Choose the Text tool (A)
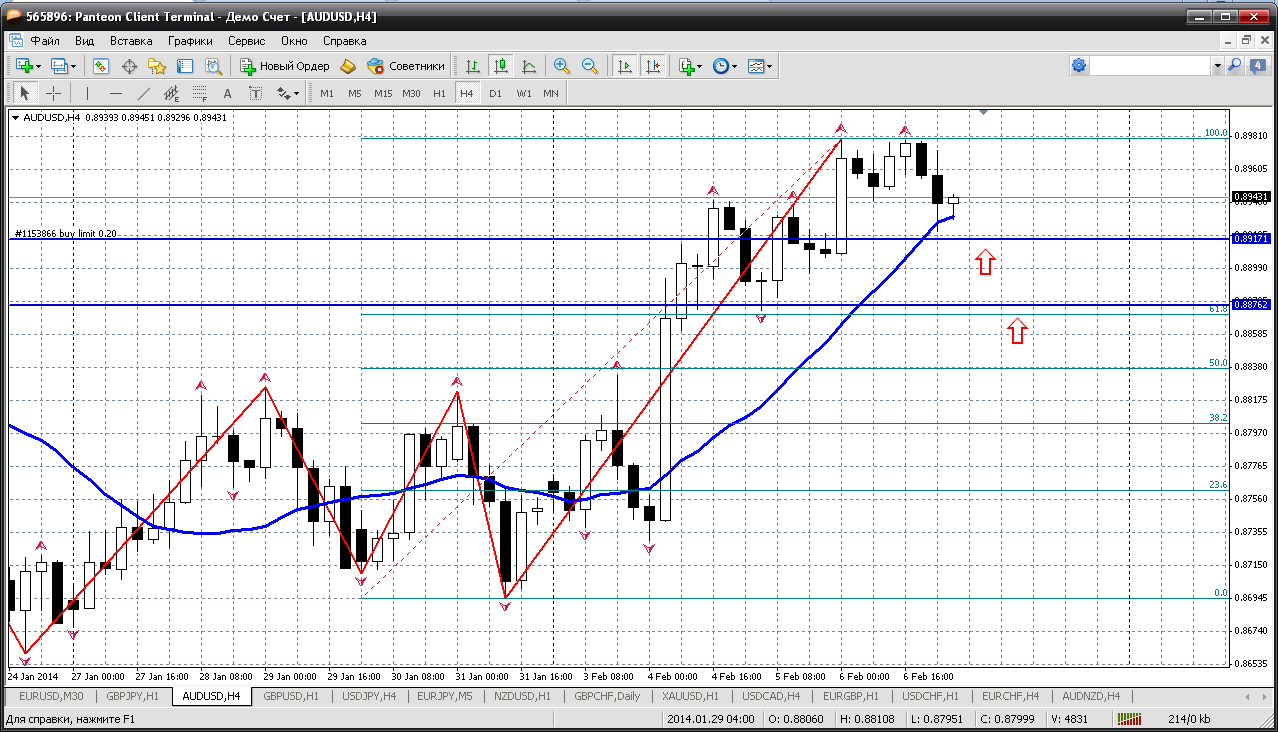 [x=228, y=93]
